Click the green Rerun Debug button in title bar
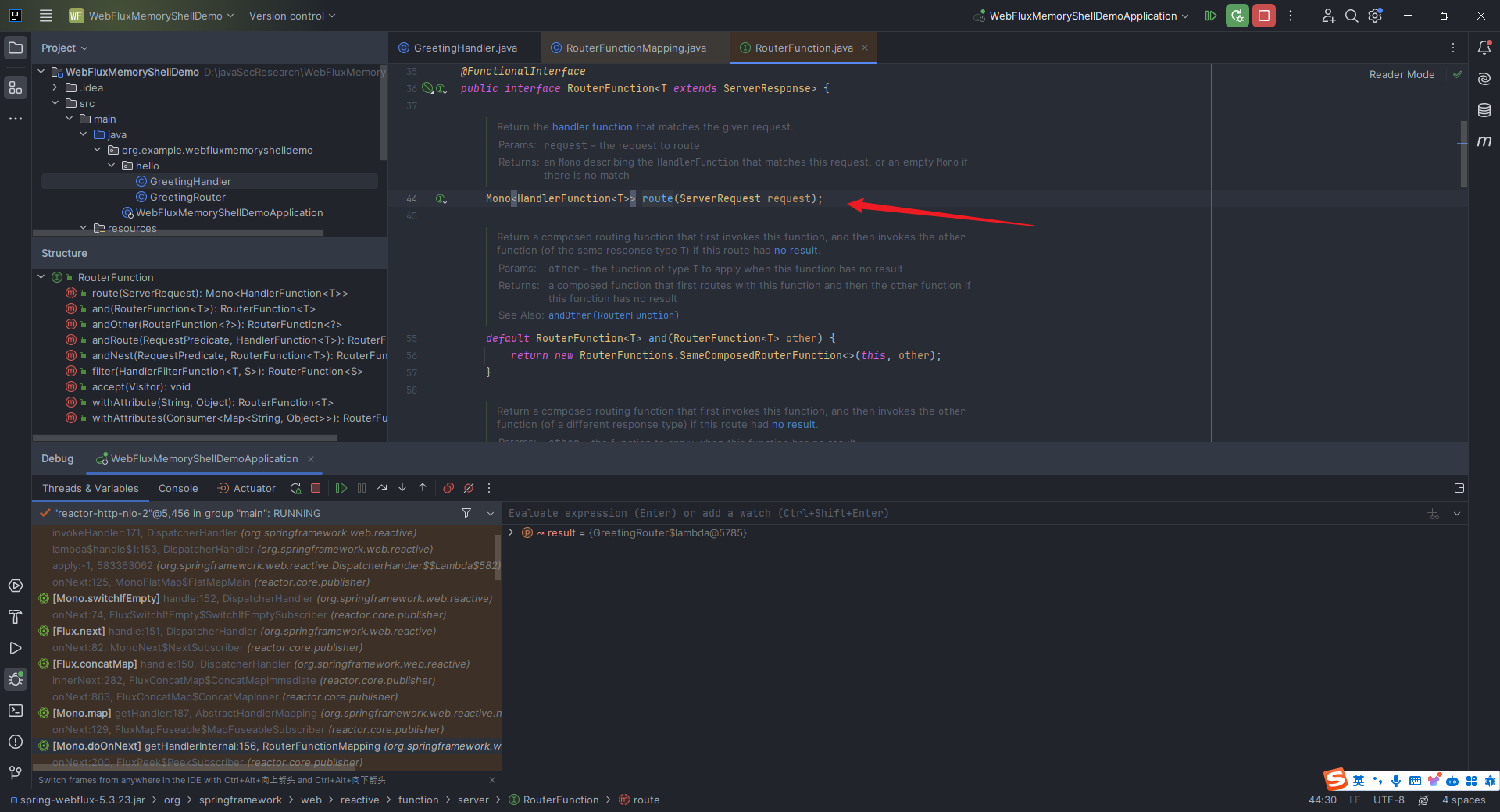This screenshot has height=812, width=1500. click(x=1237, y=16)
